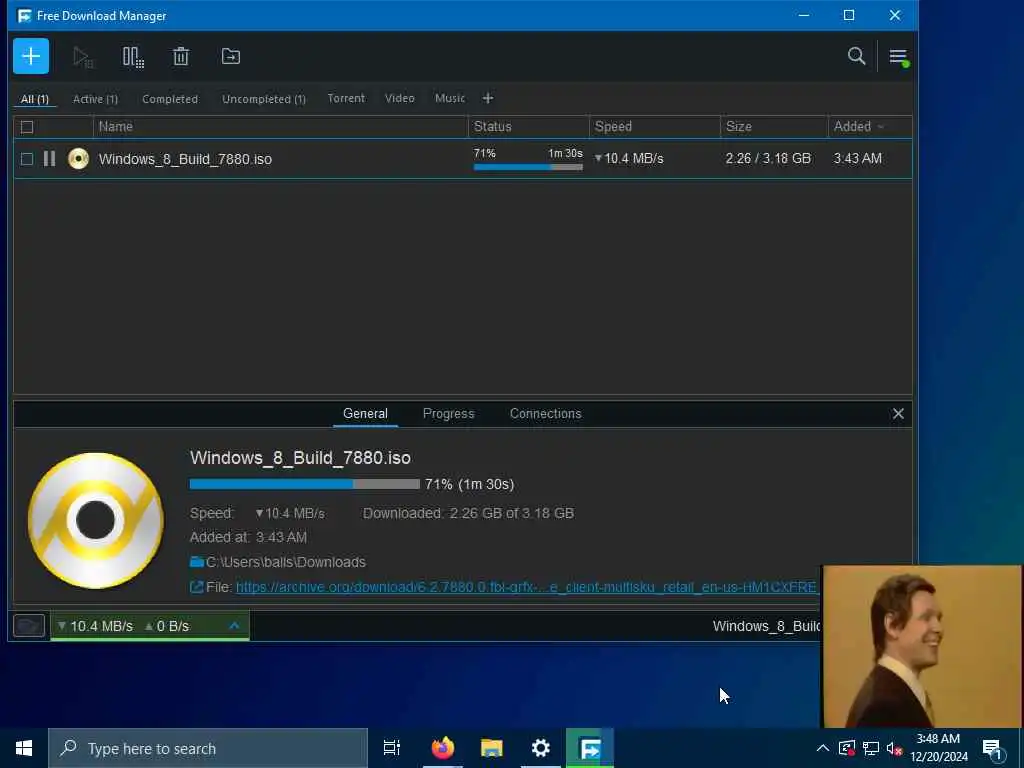
Task: Click the status bar upload speed 0 B/s
Action: (167, 626)
